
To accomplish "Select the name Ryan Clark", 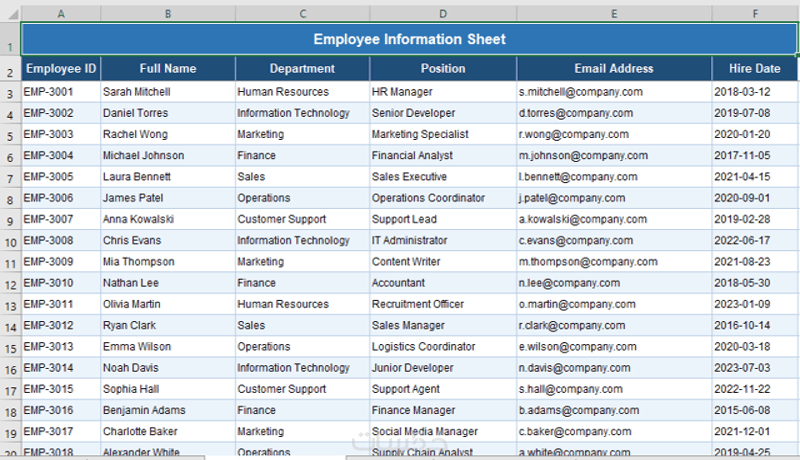I will tap(168, 325).
